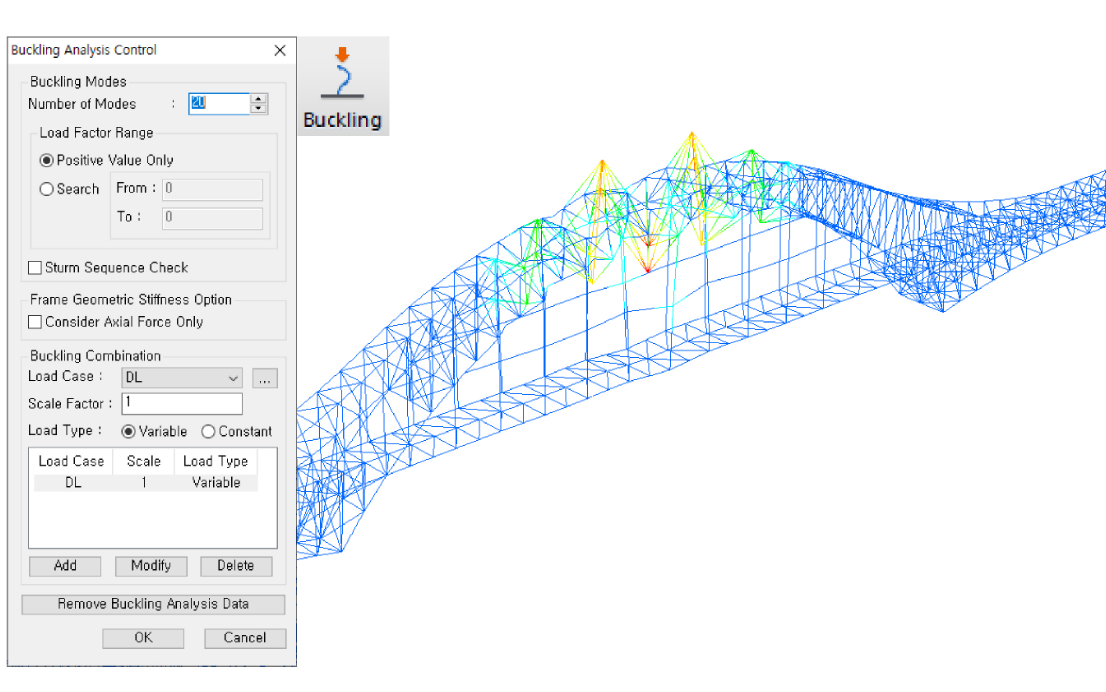Increase Number of Modes with up arrow
Viewport: 1106px width, 692px height.
(259, 98)
